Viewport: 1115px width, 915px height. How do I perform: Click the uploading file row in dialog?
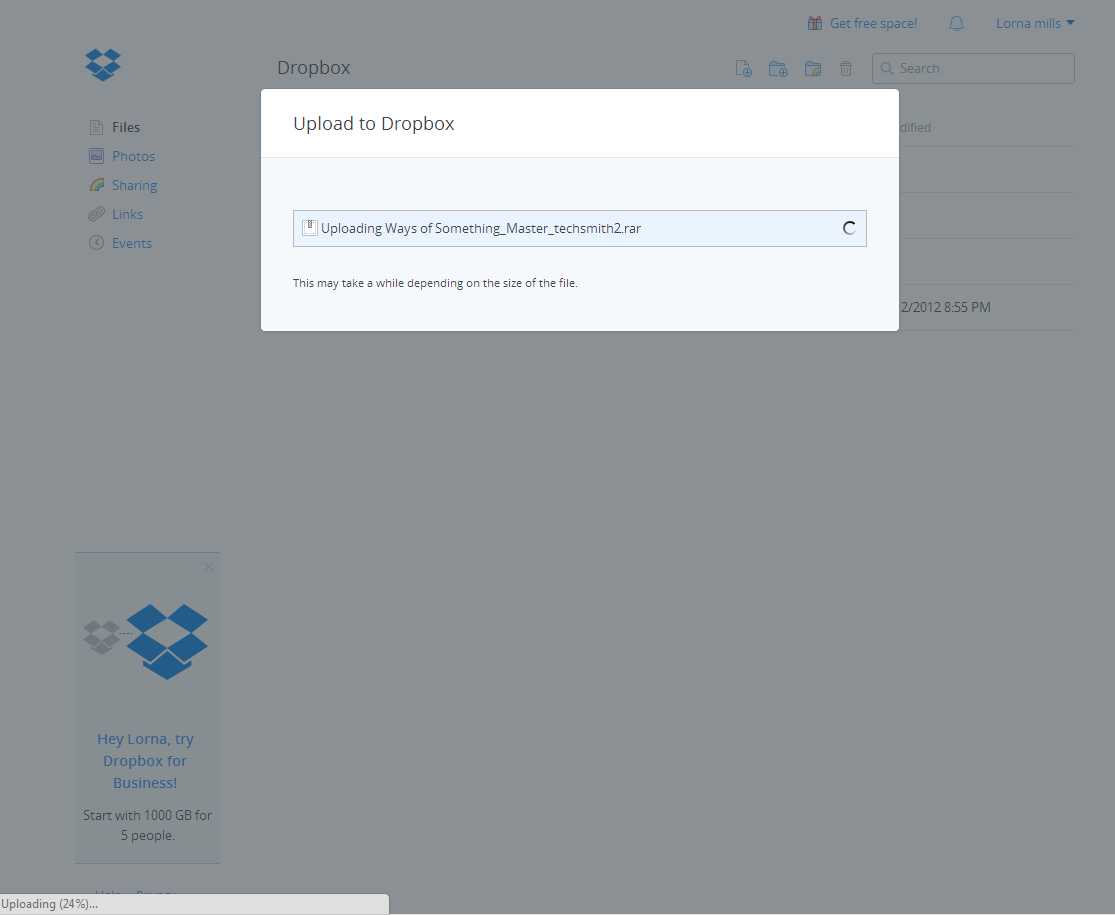tap(580, 228)
